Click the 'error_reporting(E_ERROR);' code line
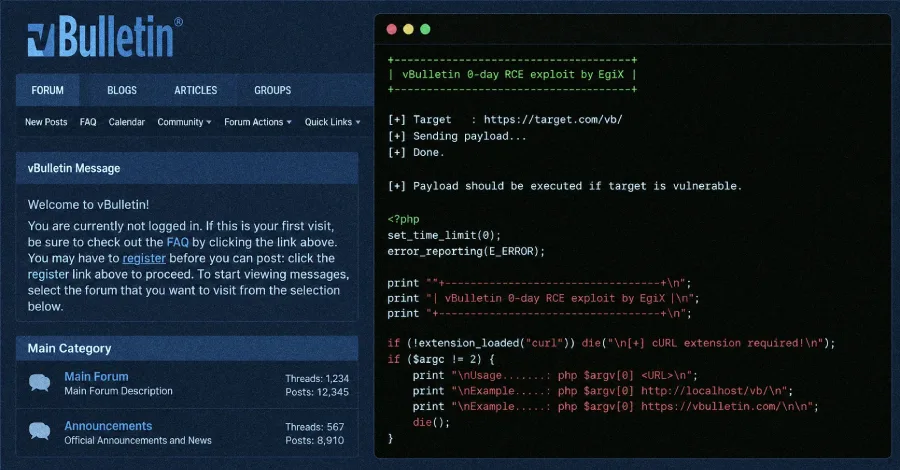 coord(466,251)
